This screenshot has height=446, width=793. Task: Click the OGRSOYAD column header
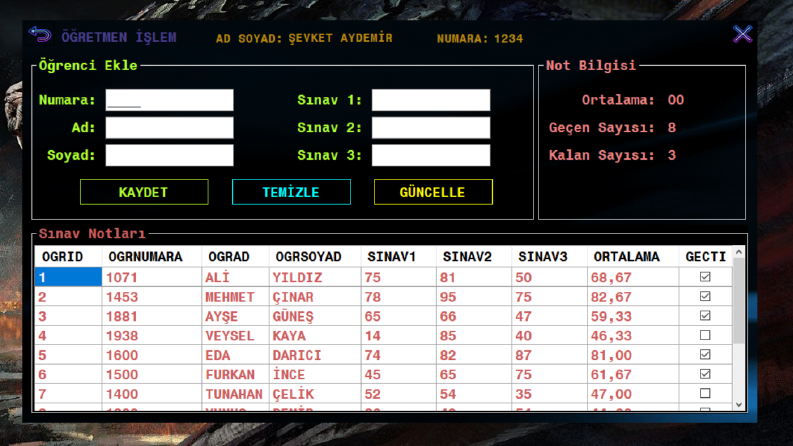(x=315, y=257)
